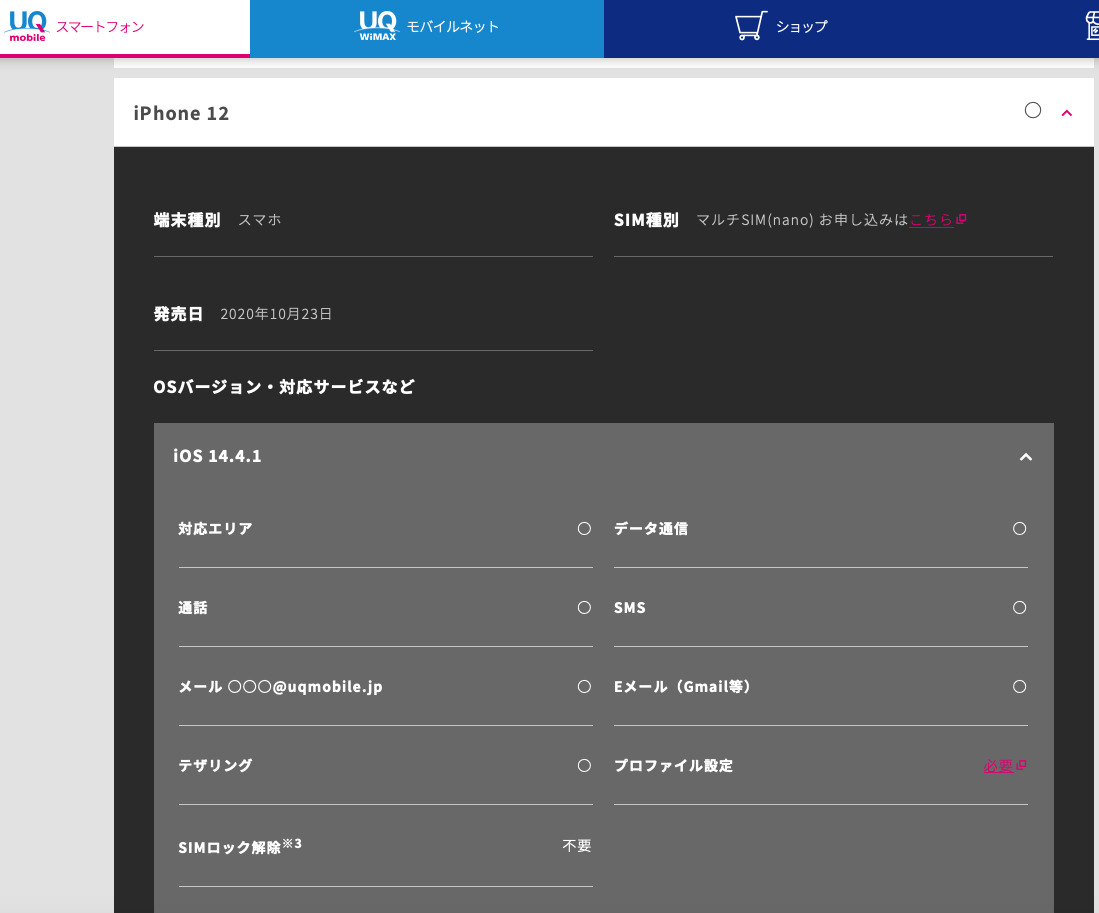Image resolution: width=1099 pixels, height=913 pixels.
Task: Click the circle mark in the SMS row
Action: (1019, 607)
